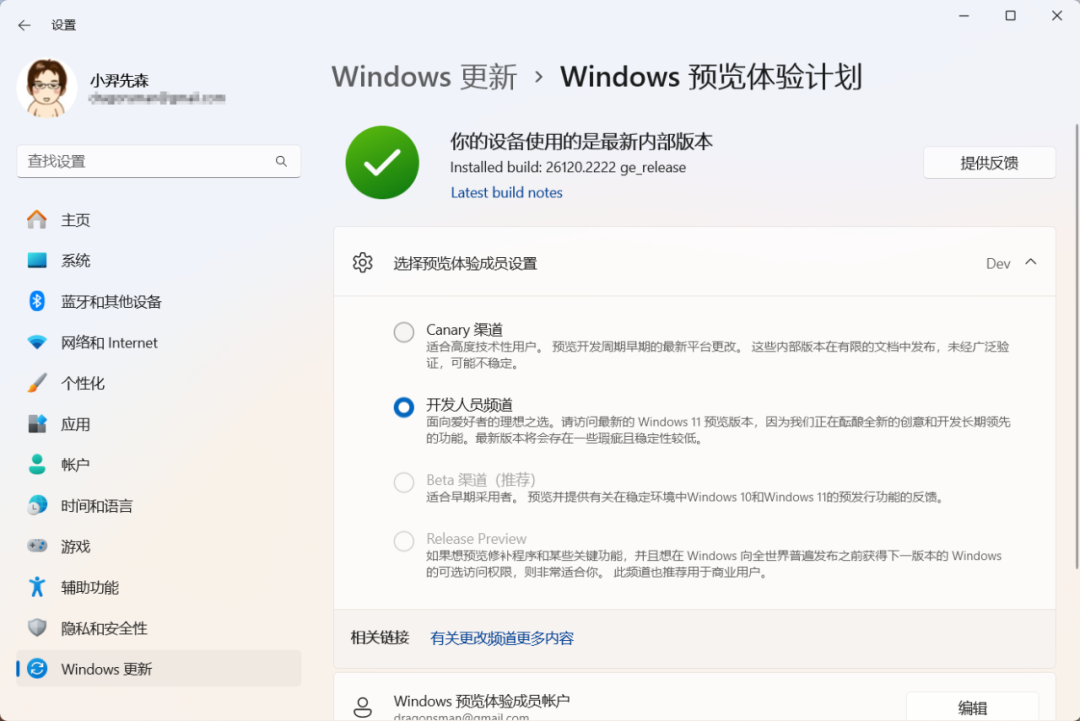1080x721 pixels.
Task: Go to 时间和语言 settings
Action: coord(159,505)
